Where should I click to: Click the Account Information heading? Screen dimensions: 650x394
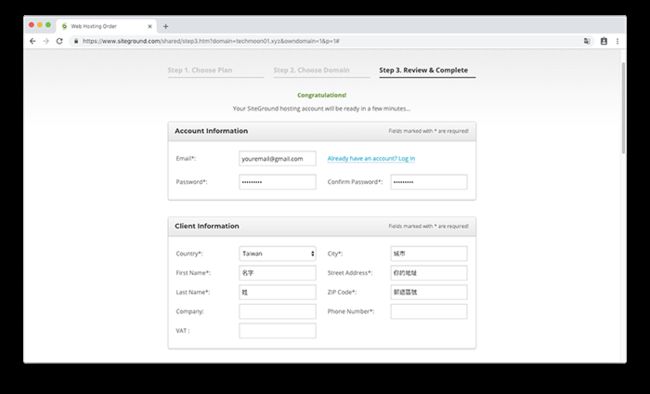211,131
